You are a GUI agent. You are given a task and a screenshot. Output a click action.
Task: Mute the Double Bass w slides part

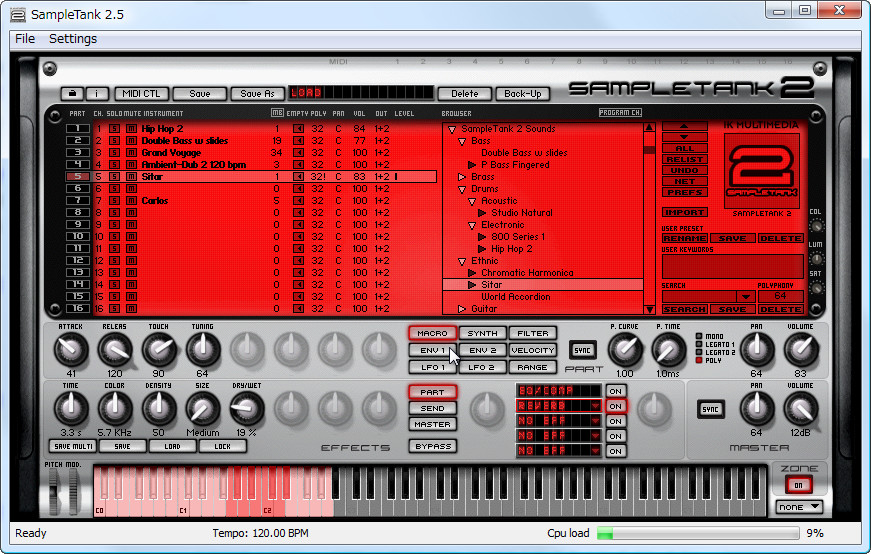point(131,141)
